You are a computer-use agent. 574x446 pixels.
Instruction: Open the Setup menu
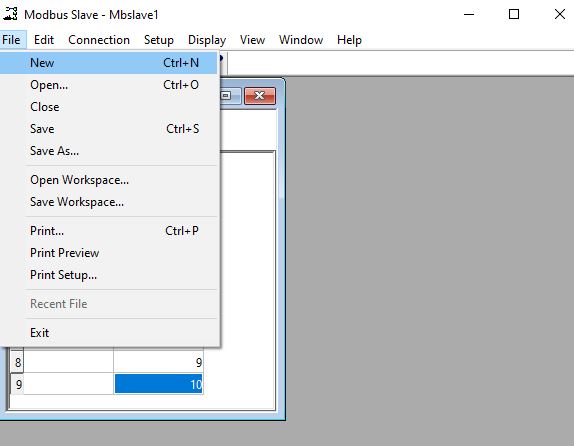(159, 40)
